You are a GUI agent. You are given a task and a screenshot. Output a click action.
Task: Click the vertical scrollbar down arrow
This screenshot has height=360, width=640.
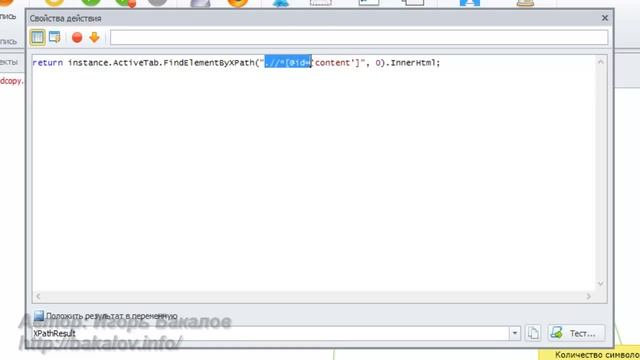(600, 284)
